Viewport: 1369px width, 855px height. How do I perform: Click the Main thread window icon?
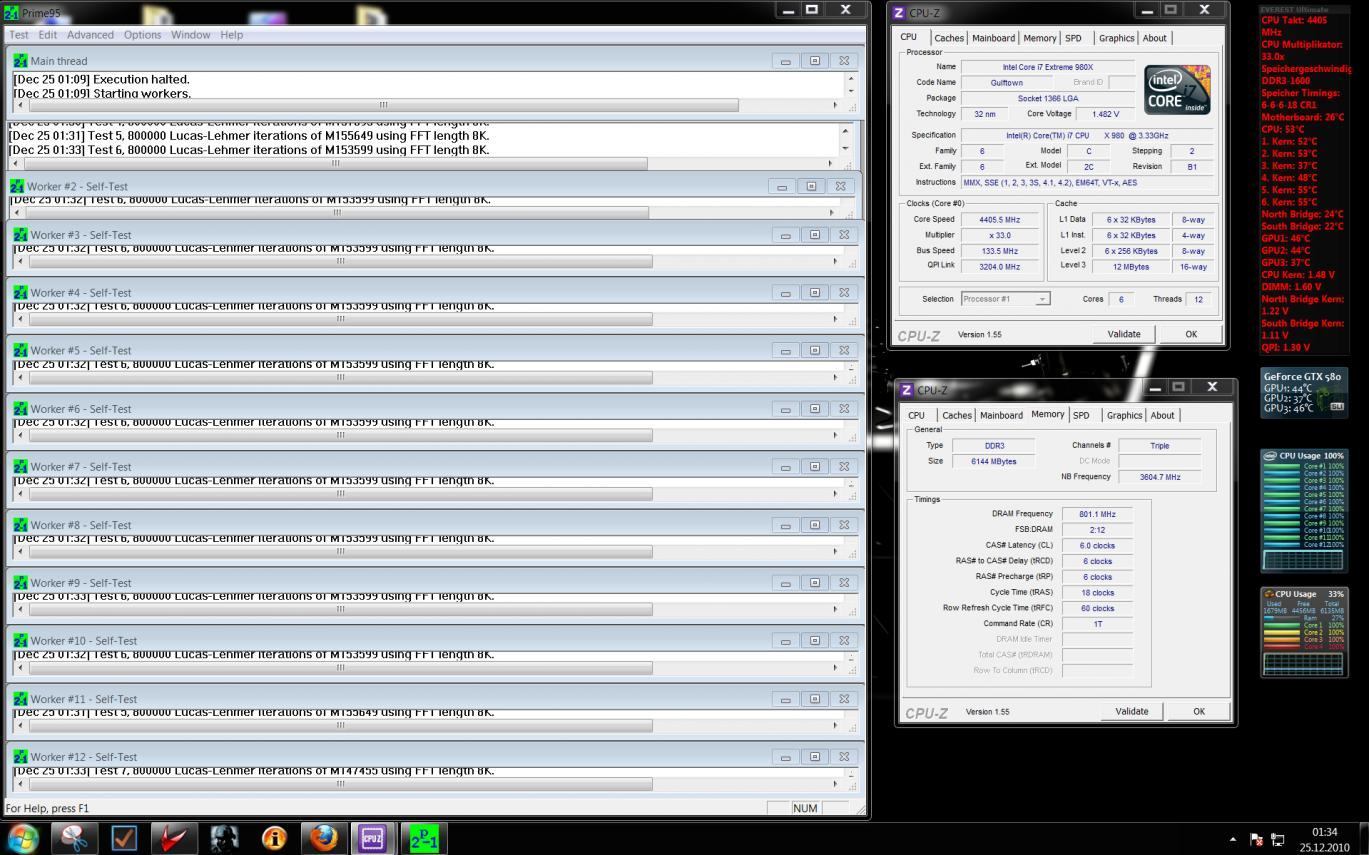[20, 61]
